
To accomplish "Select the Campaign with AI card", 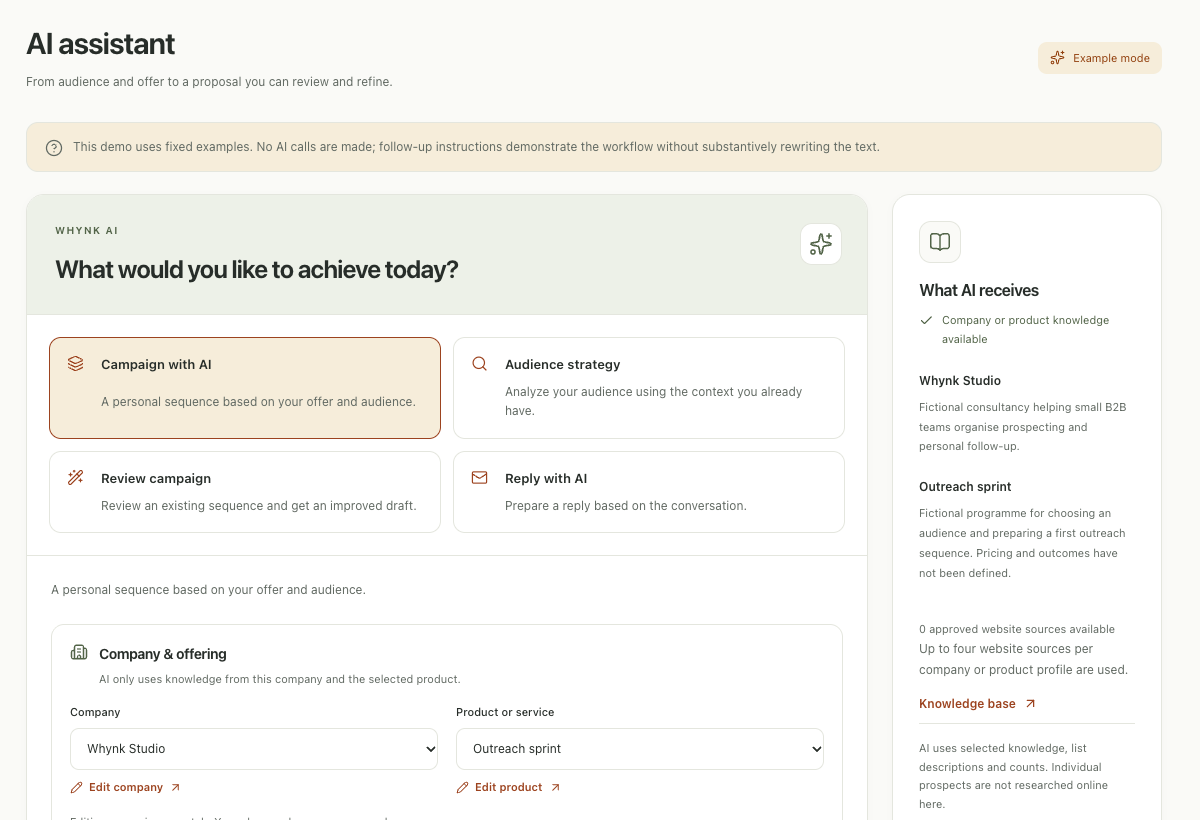I will point(245,388).
